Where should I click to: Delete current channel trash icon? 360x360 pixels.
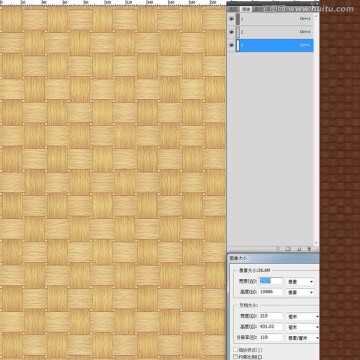309,249
